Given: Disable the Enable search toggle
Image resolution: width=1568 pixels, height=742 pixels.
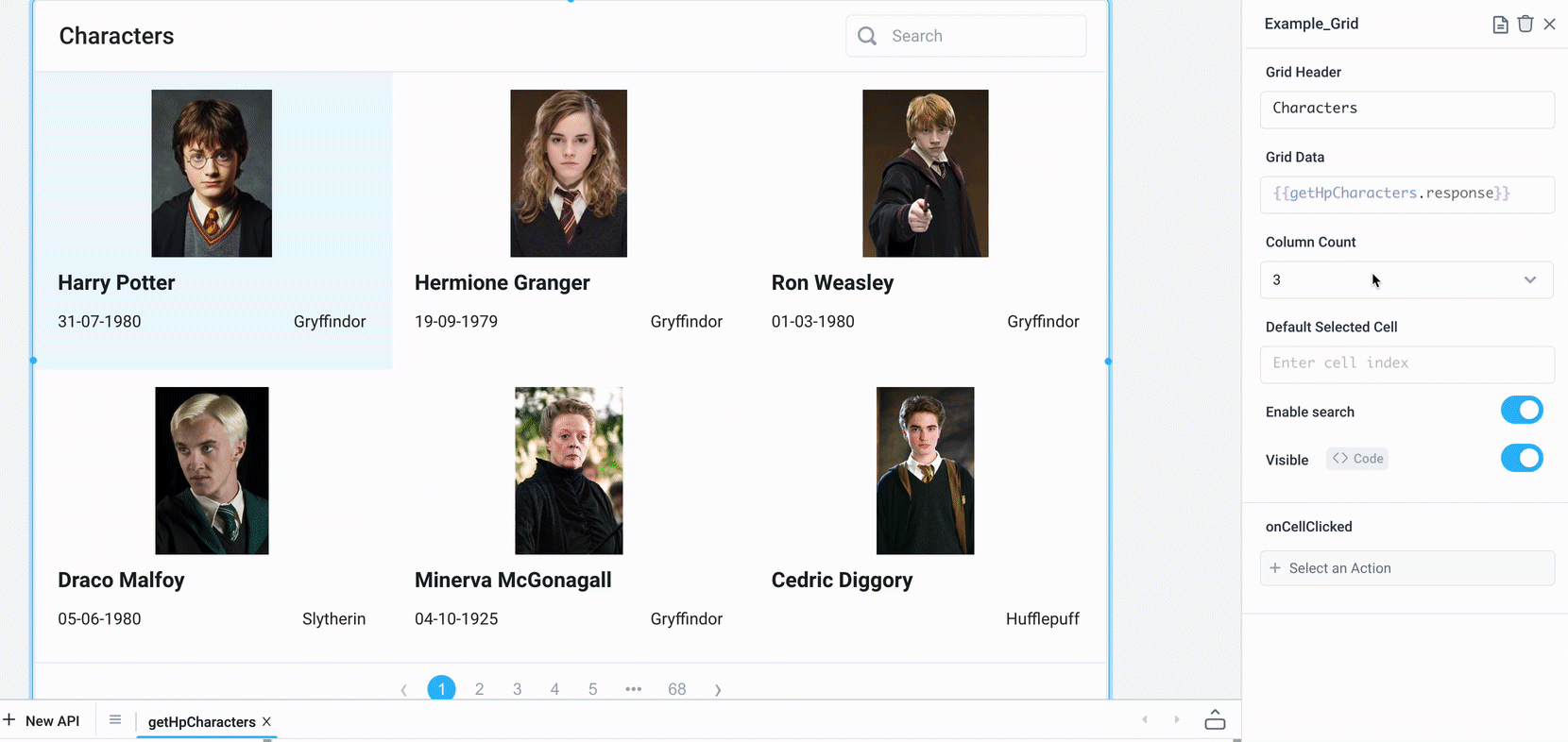Looking at the screenshot, I should (x=1521, y=411).
